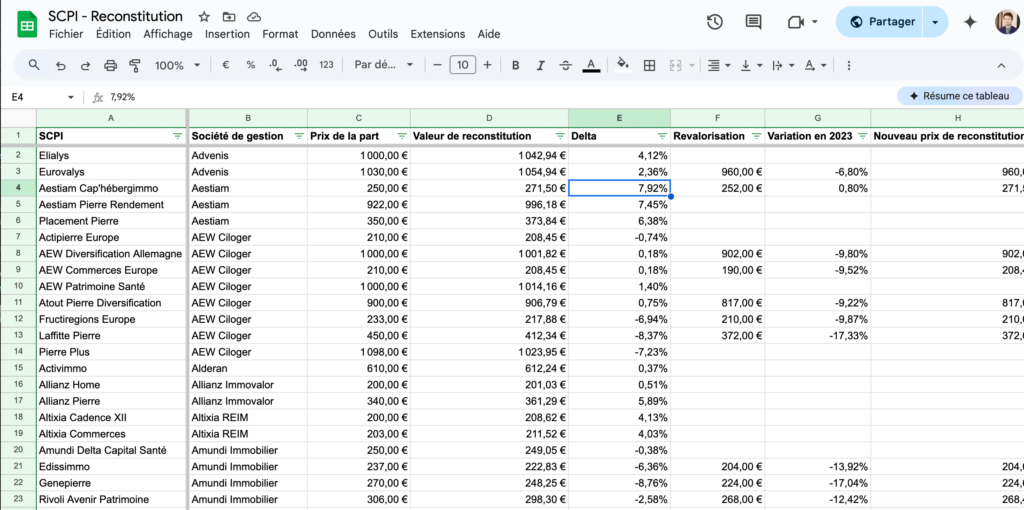Open the Outils menu

[383, 34]
